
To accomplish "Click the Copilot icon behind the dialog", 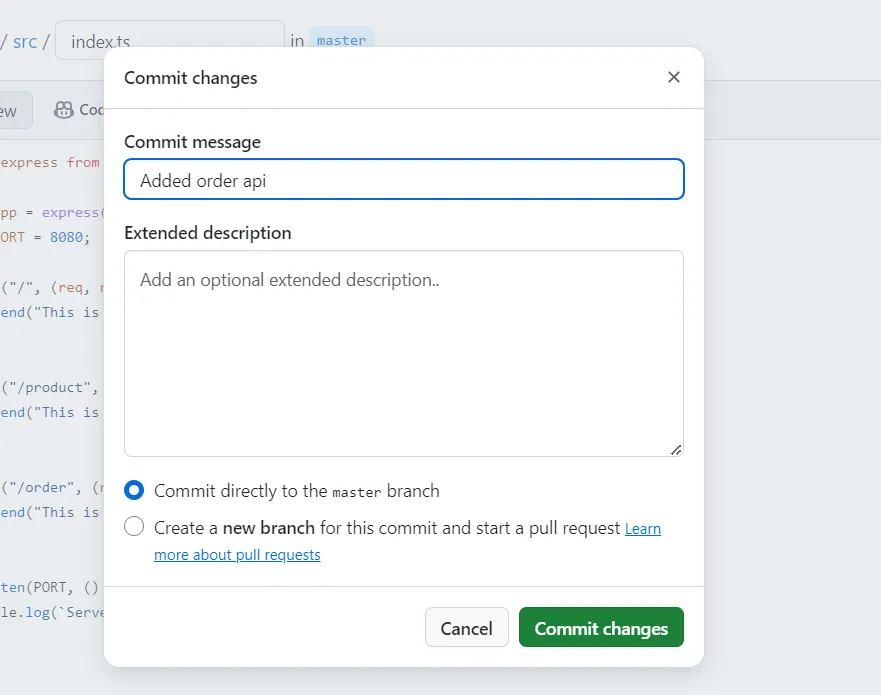I will 63,110.
